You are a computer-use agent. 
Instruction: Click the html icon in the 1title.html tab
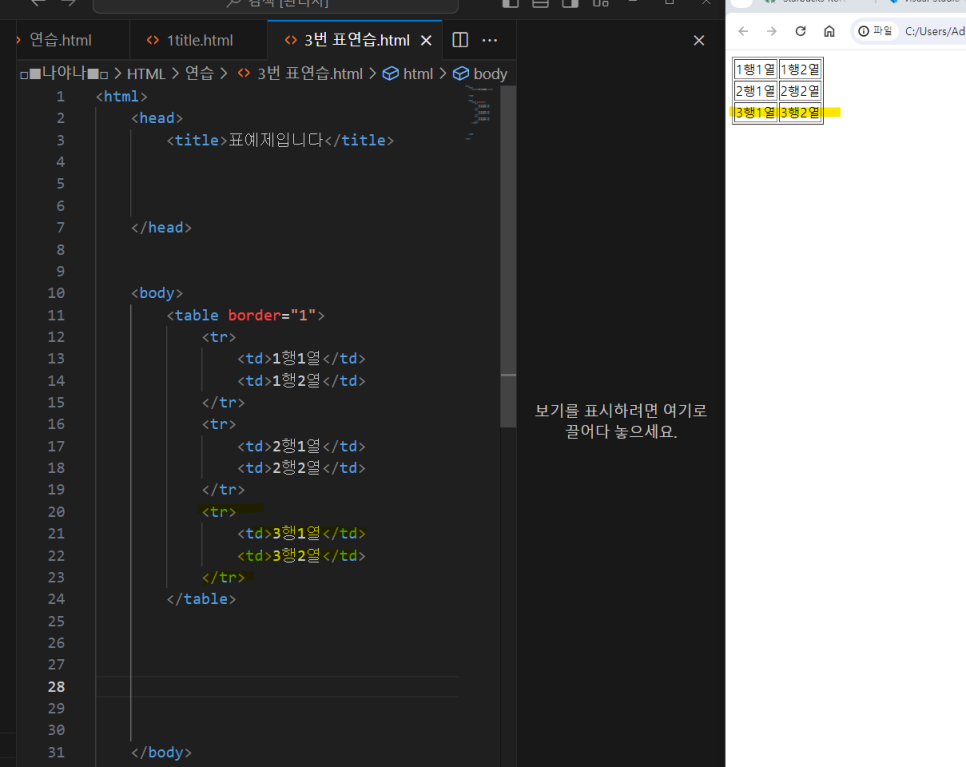pyautogui.click(x=153, y=40)
